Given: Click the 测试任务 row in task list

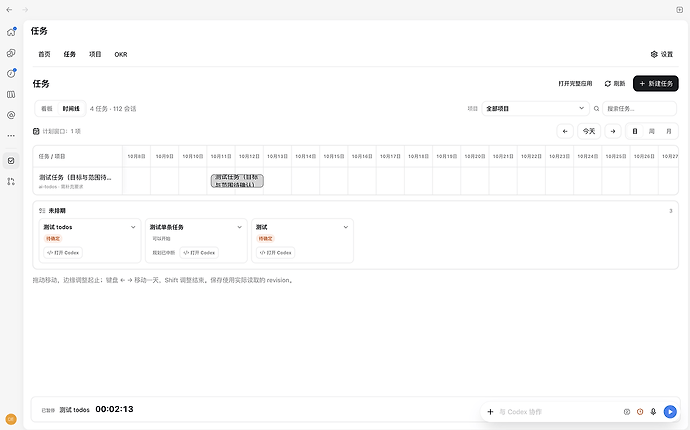Looking at the screenshot, I should (x=77, y=181).
